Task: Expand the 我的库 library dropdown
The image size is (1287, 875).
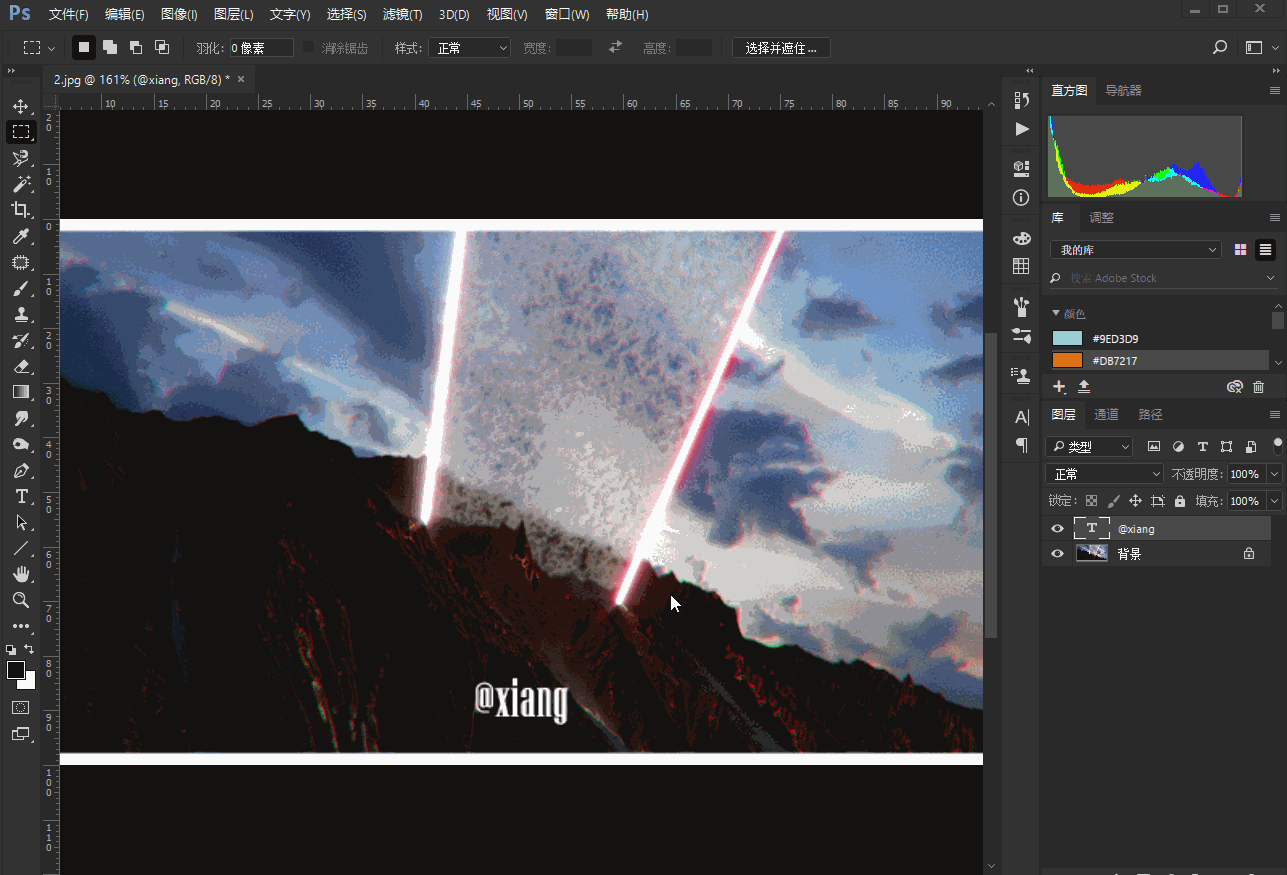Action: (1136, 250)
